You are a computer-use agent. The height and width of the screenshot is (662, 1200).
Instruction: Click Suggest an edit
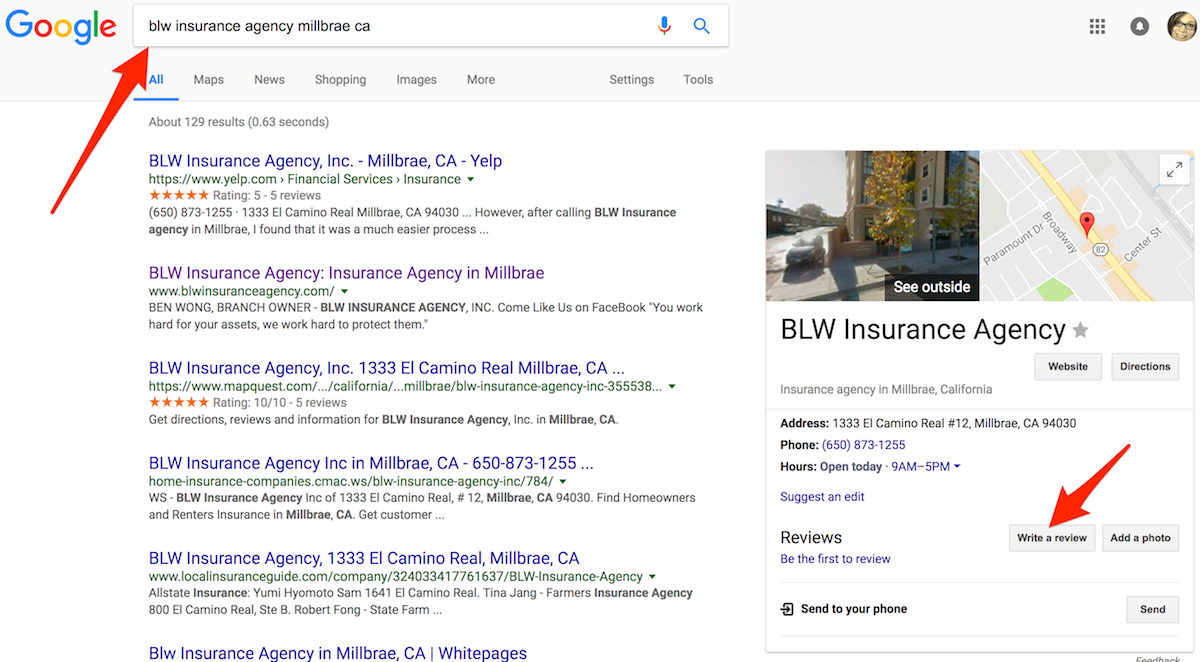click(822, 497)
